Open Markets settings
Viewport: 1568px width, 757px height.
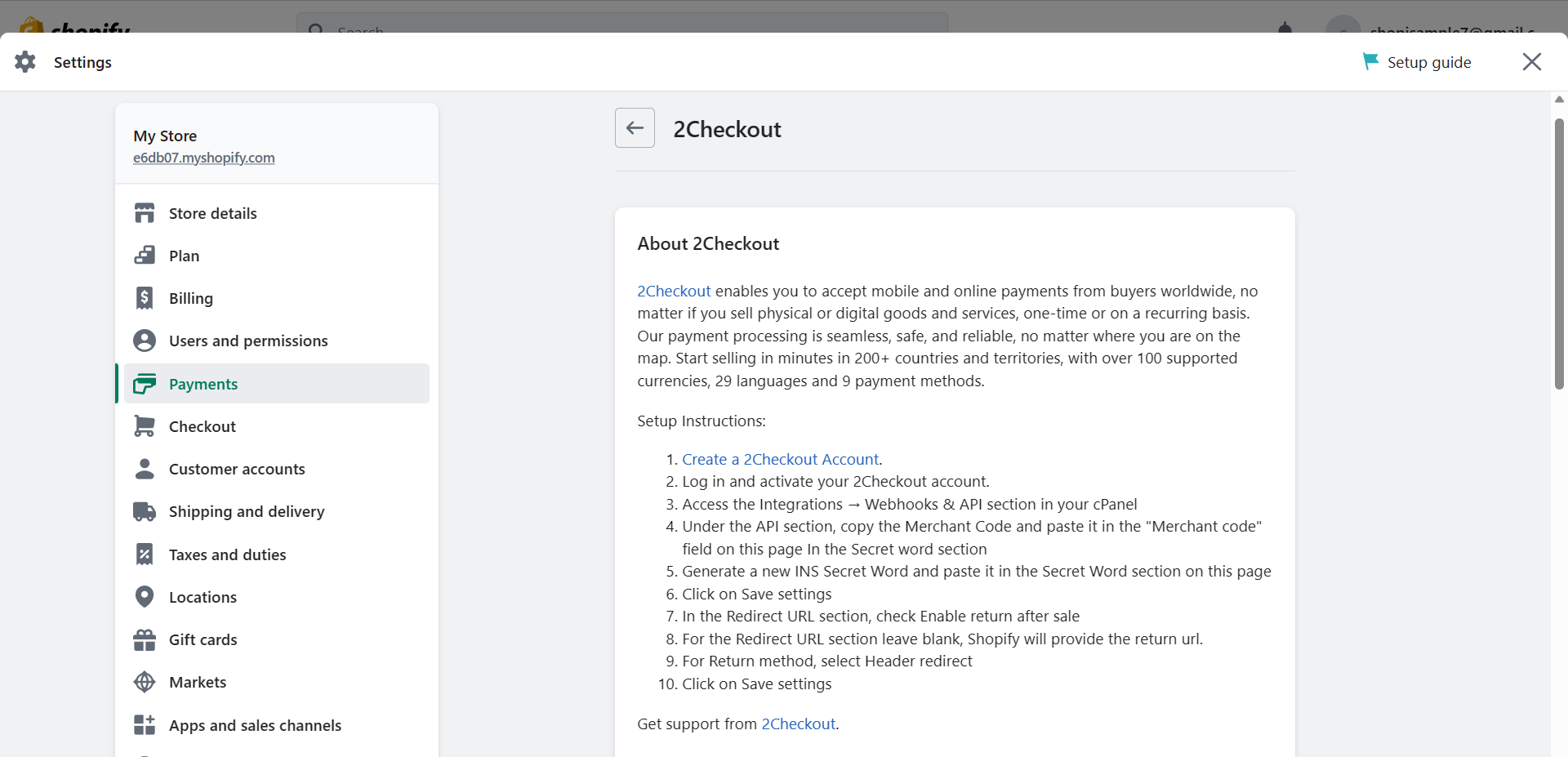pos(277,682)
